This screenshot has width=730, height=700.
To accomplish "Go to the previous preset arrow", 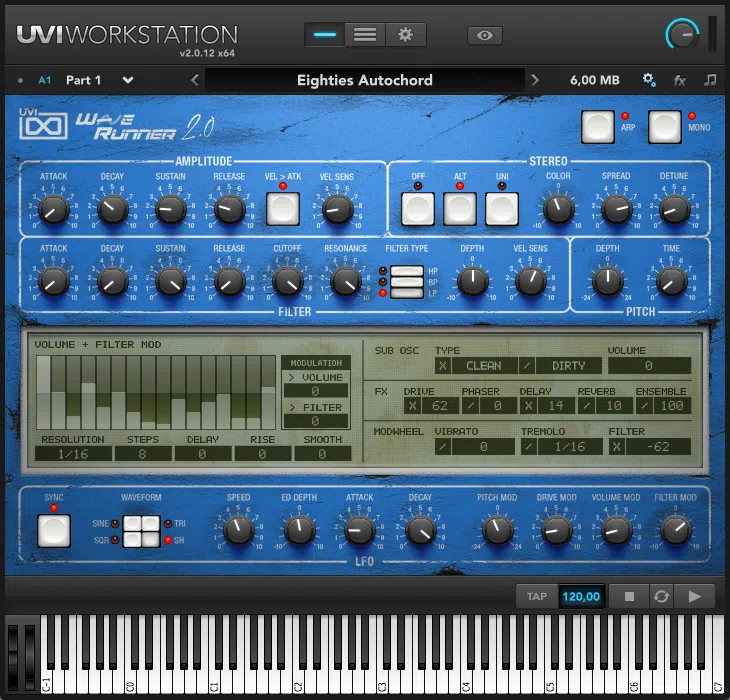I will point(195,80).
